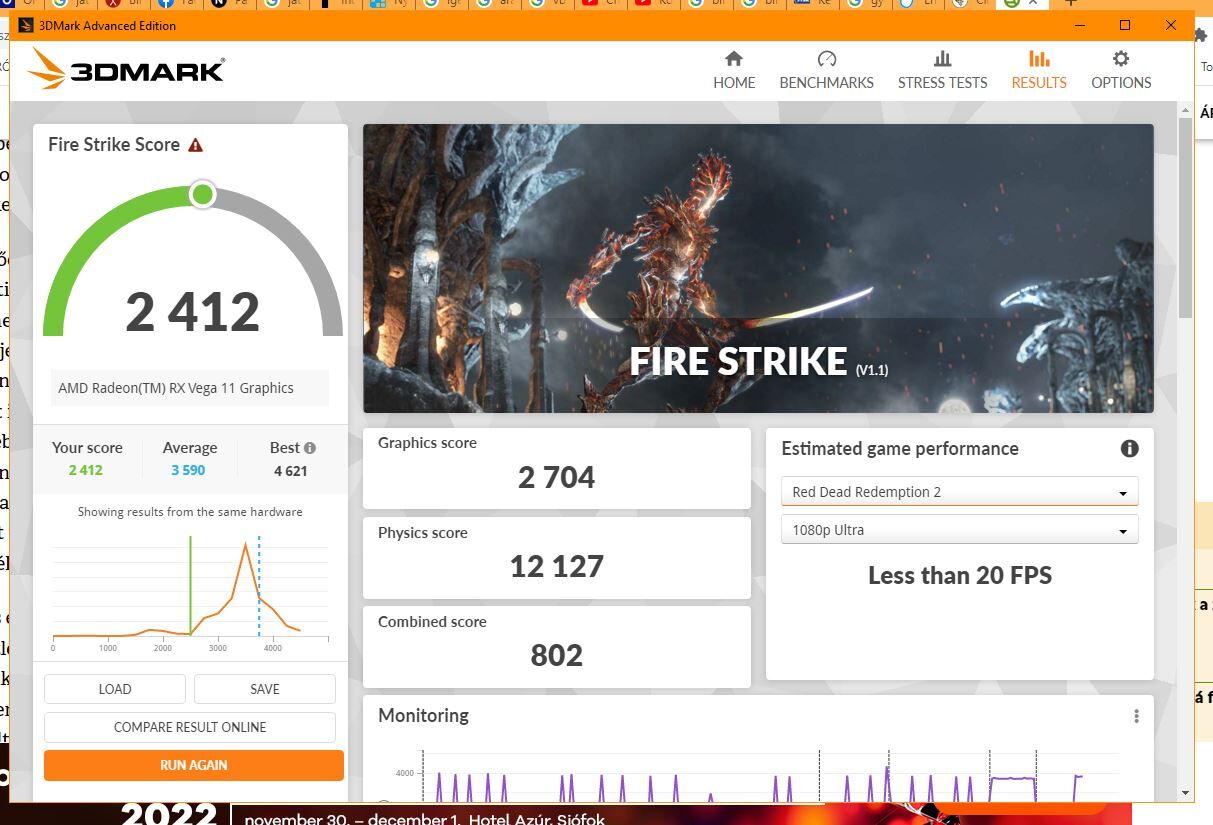Go to BENCHMARKS gauge icon
Image resolution: width=1213 pixels, height=825 pixels.
[x=826, y=59]
